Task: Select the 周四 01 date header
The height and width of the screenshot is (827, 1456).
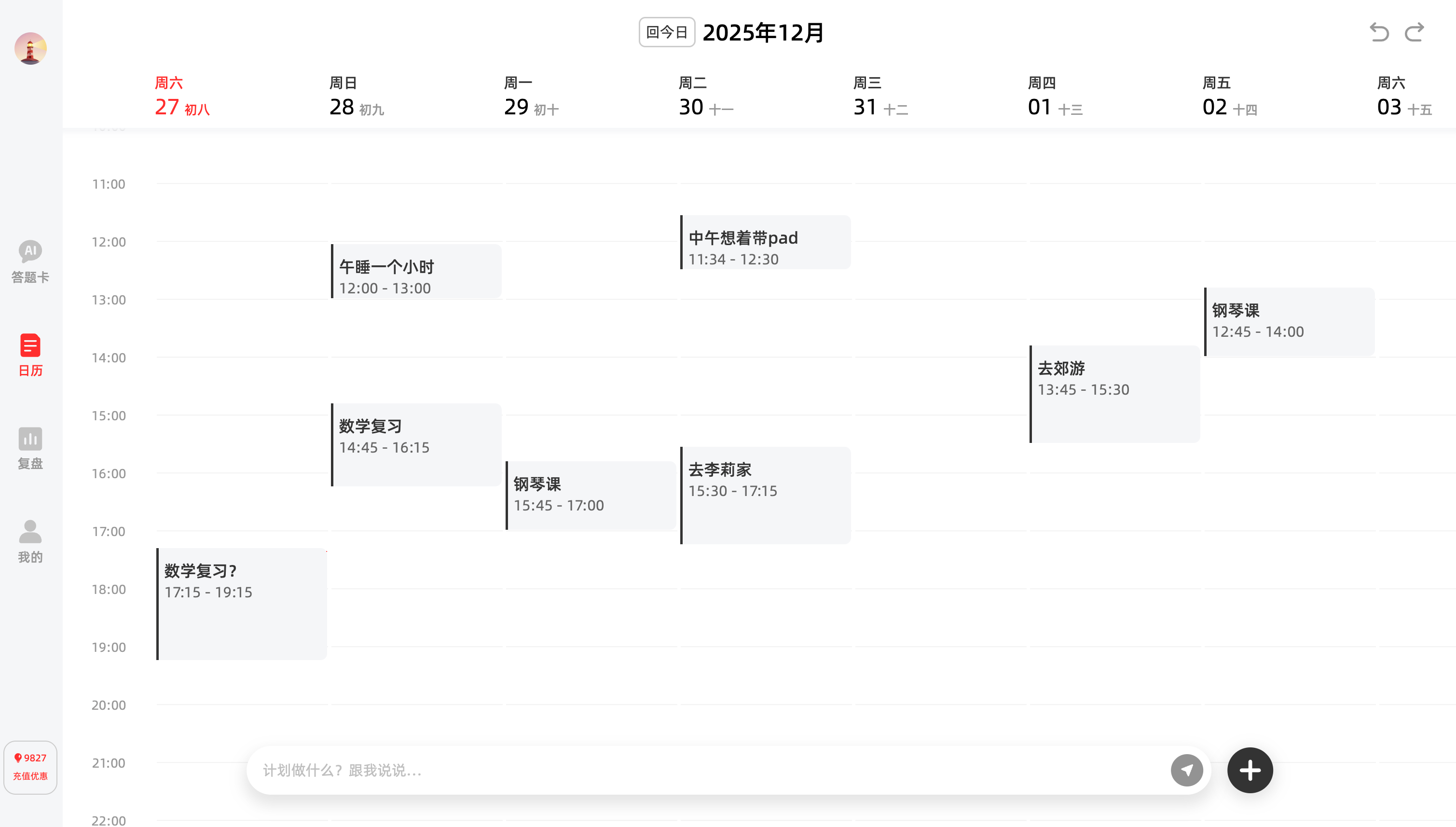Action: (x=1055, y=96)
